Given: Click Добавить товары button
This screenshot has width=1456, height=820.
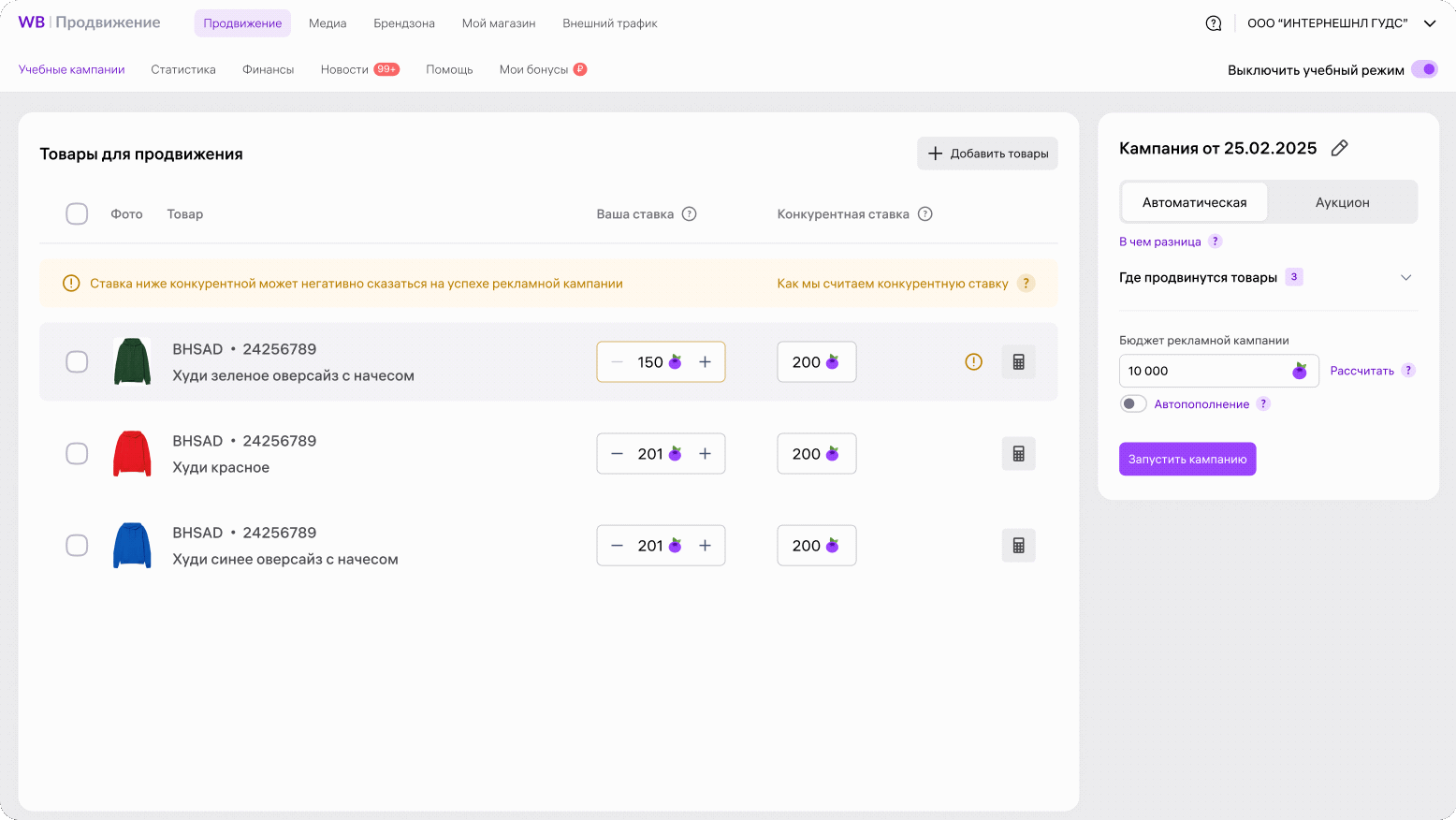Looking at the screenshot, I should coord(987,154).
